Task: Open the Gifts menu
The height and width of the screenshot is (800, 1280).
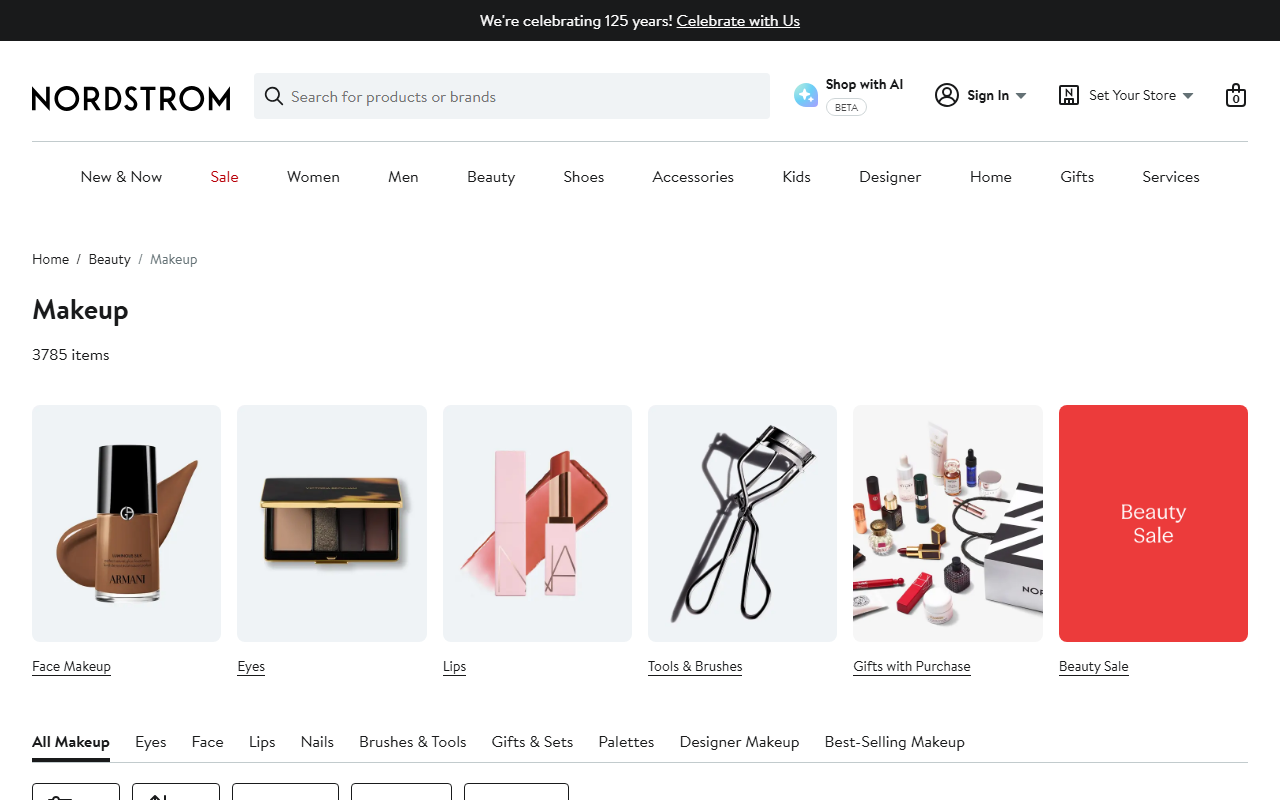Action: pos(1077,177)
